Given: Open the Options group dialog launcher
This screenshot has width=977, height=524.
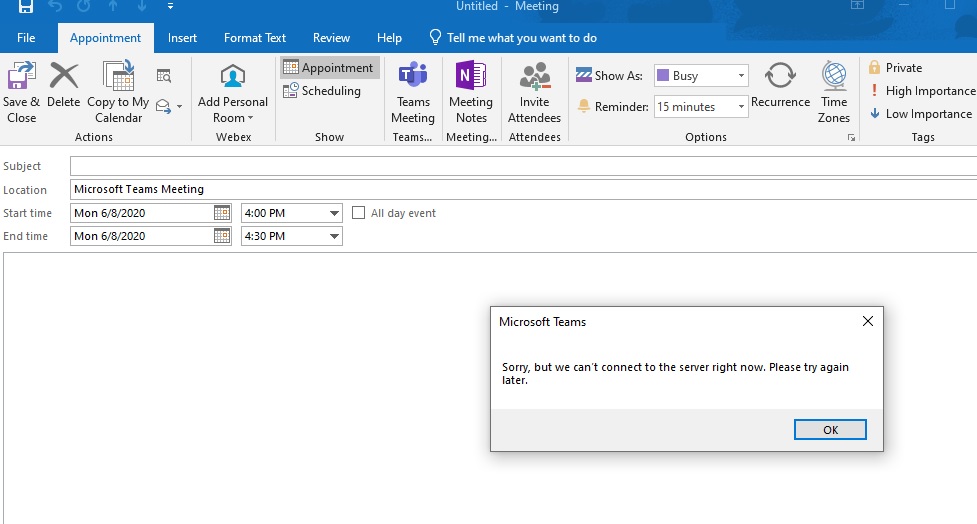Looking at the screenshot, I should 851,138.
